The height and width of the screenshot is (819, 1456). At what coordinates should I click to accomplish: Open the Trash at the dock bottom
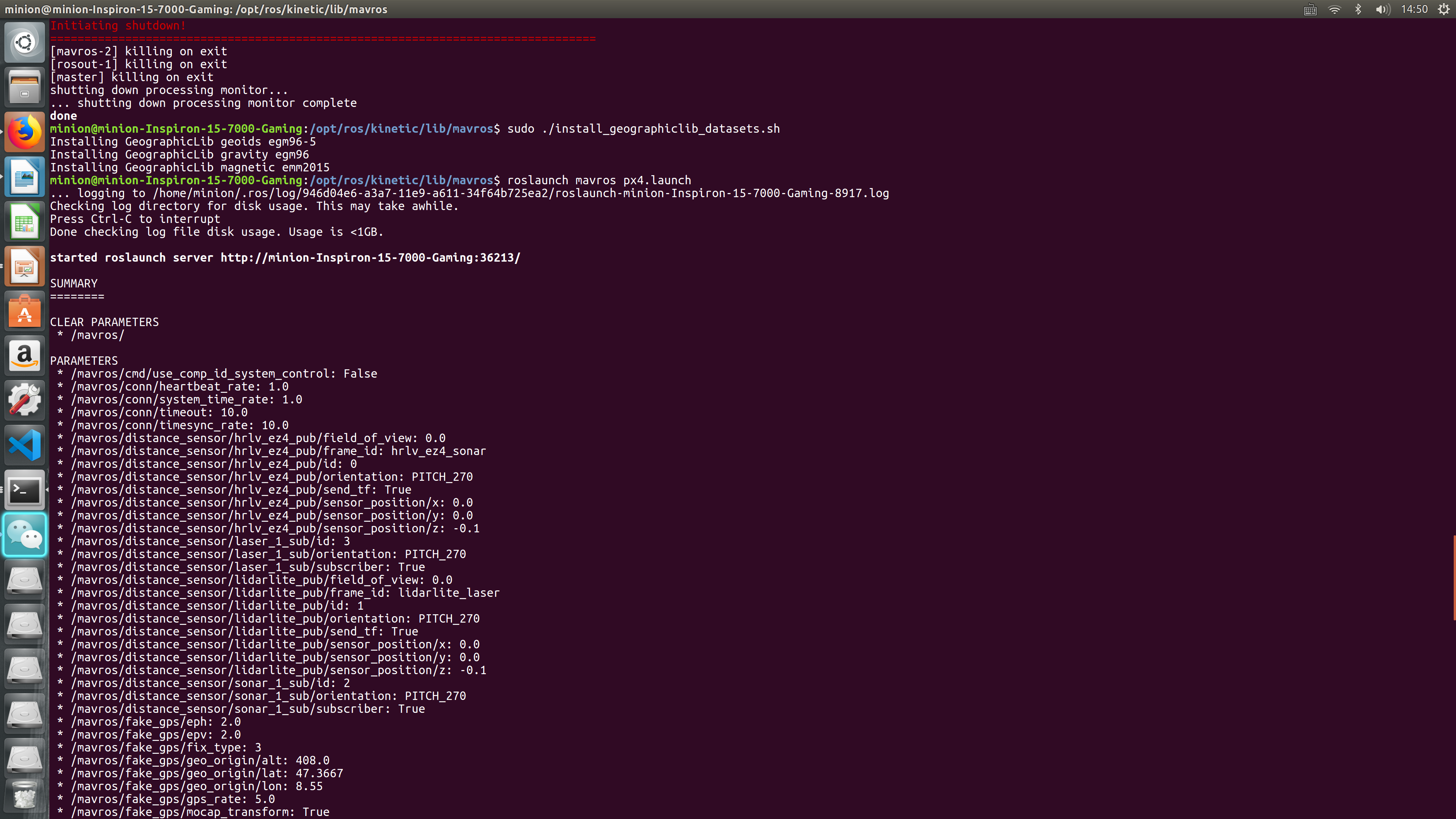24,795
